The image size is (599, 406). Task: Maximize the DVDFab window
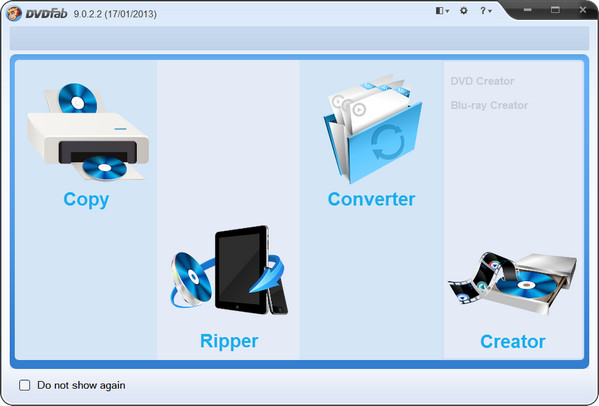coord(555,10)
